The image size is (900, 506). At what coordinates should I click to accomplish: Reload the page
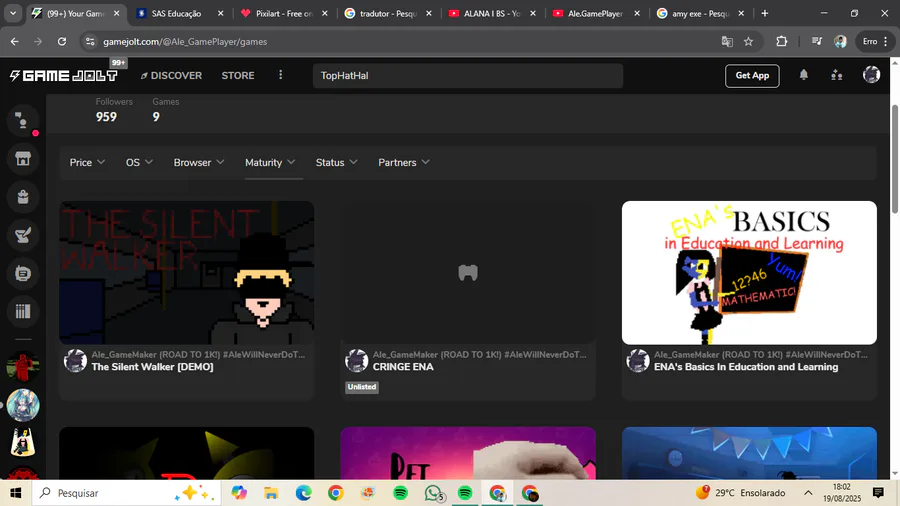(x=62, y=41)
